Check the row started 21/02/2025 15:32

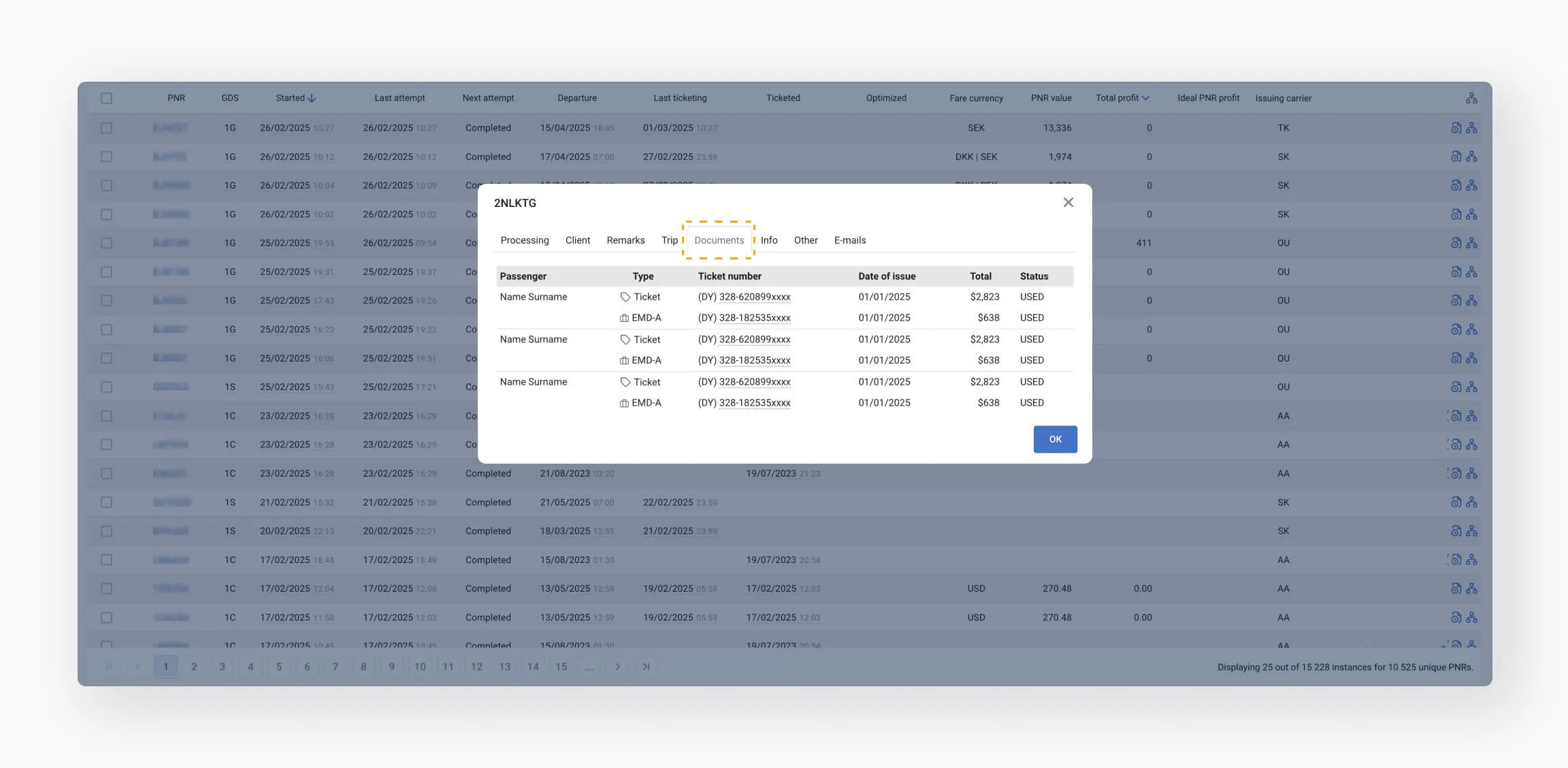[107, 502]
